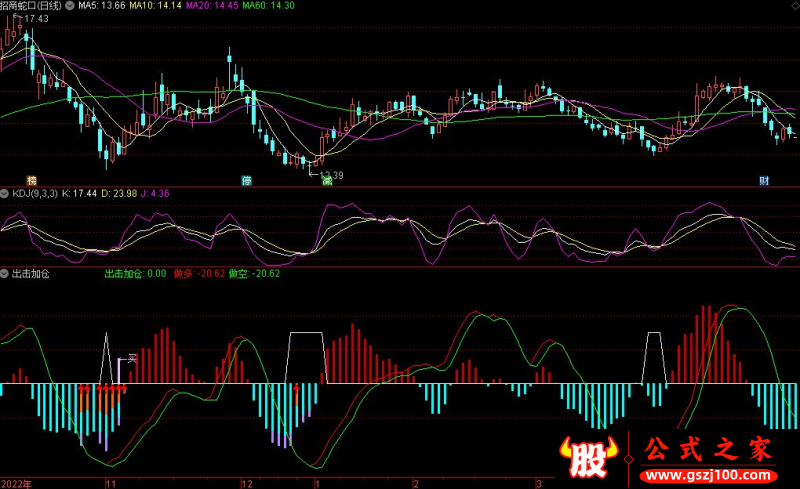This screenshot has width=800, height=489.
Task: Open the 停 event marker icon
Action: pos(246,181)
